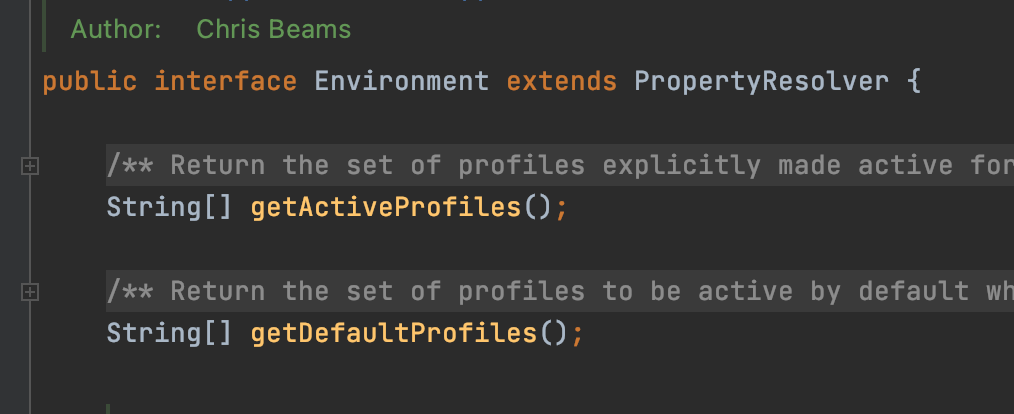
Task: Click the getDefaultProfiles method name
Action: [x=394, y=334]
